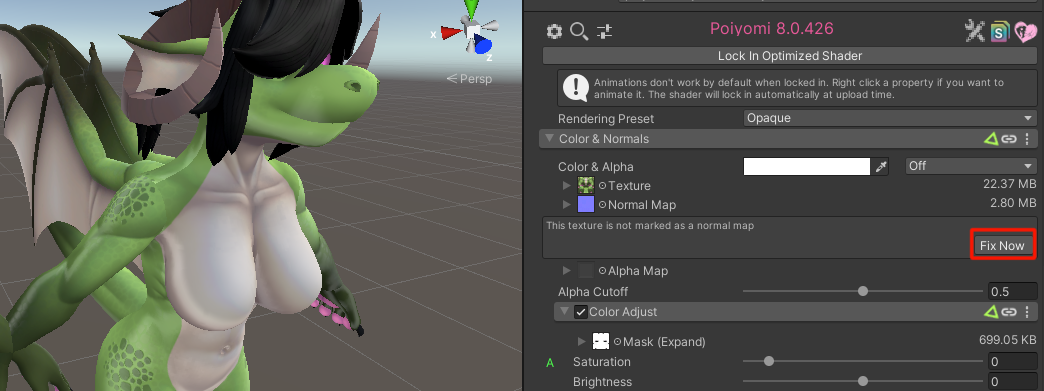Click Lock In Optimized Shader button
Image resolution: width=1044 pixels, height=391 pixels.
(790, 56)
